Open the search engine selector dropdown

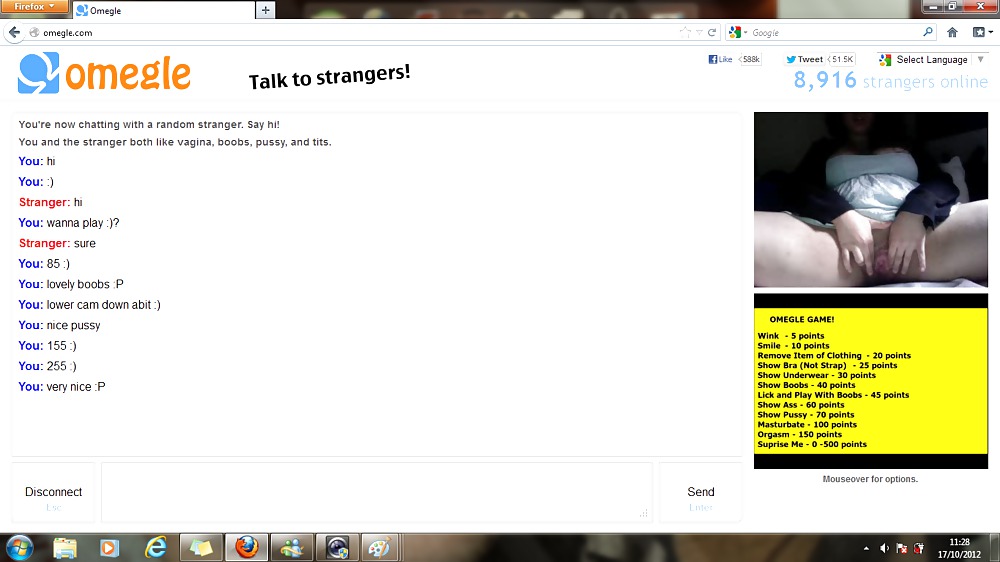point(737,32)
